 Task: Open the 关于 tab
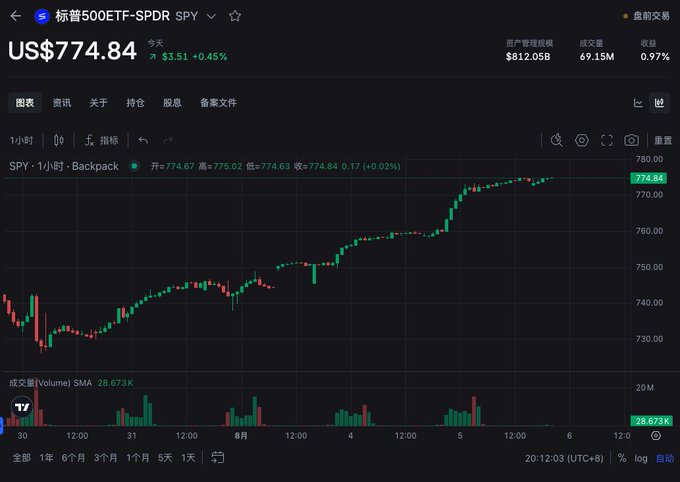pos(98,103)
